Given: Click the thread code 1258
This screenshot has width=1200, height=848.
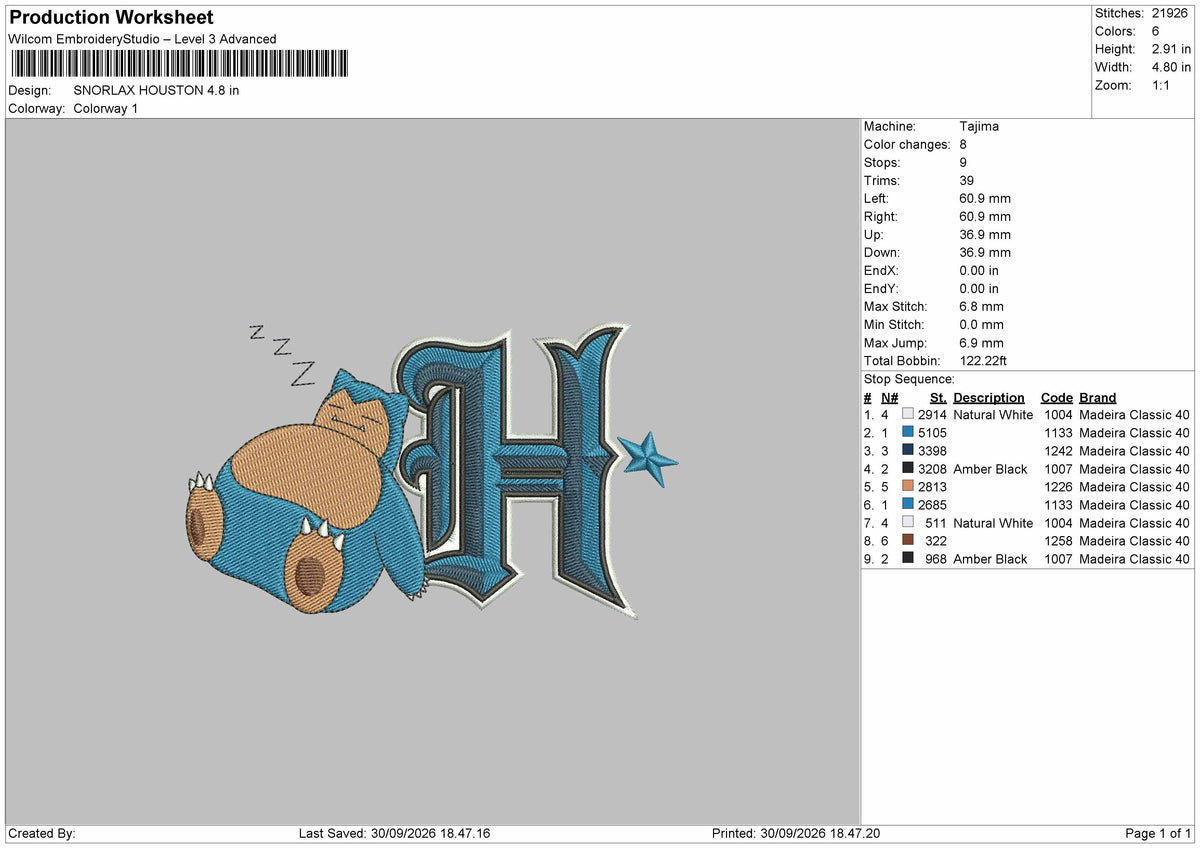Looking at the screenshot, I should coord(1058,541).
